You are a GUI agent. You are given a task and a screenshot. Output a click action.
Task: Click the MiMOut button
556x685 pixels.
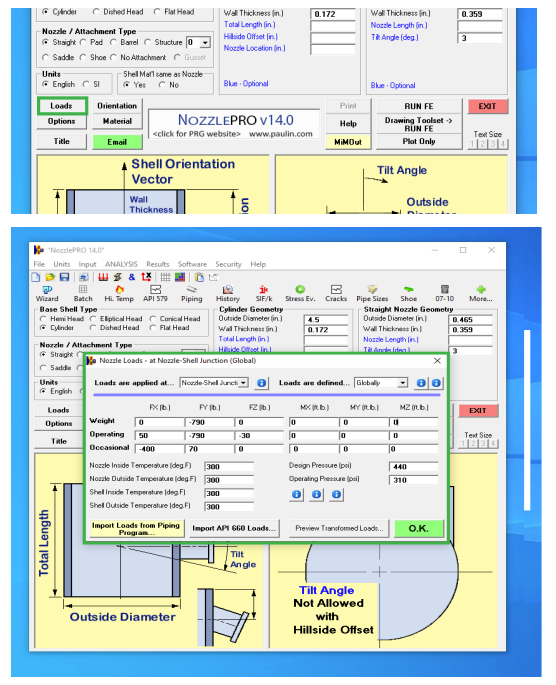click(348, 142)
